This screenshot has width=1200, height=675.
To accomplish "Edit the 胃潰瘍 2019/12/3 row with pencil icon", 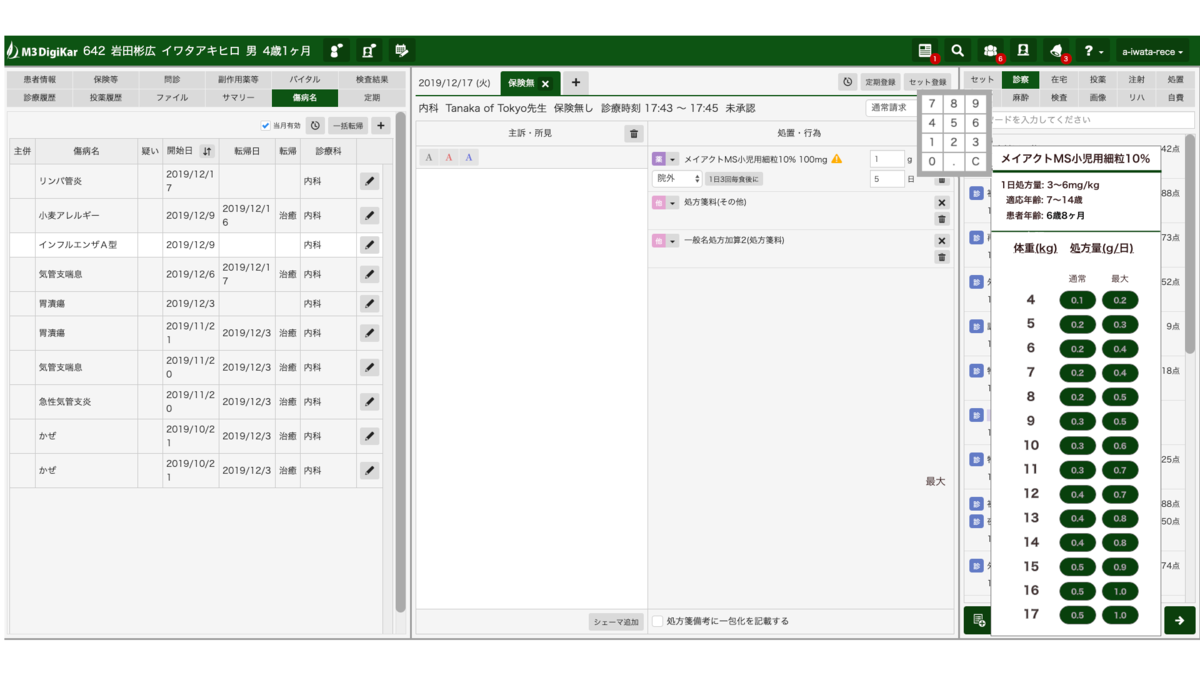I will tap(369, 303).
